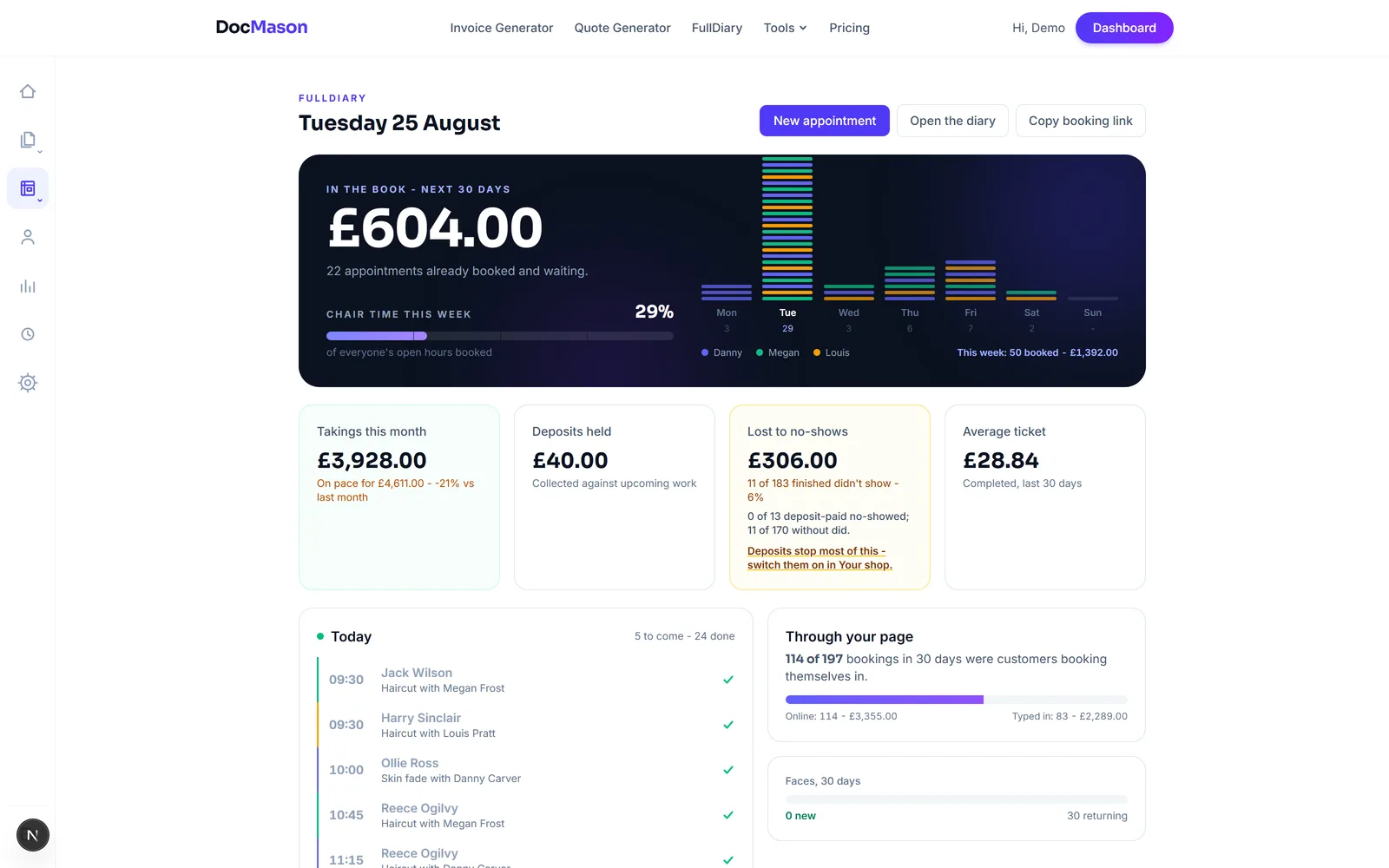Image resolution: width=1389 pixels, height=868 pixels.
Task: Click the Megan legend dot
Action: click(760, 352)
